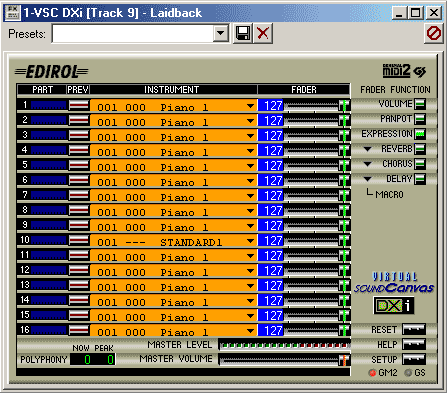
Task: Preview part 16 with its PREV button
Action: pos(79,330)
